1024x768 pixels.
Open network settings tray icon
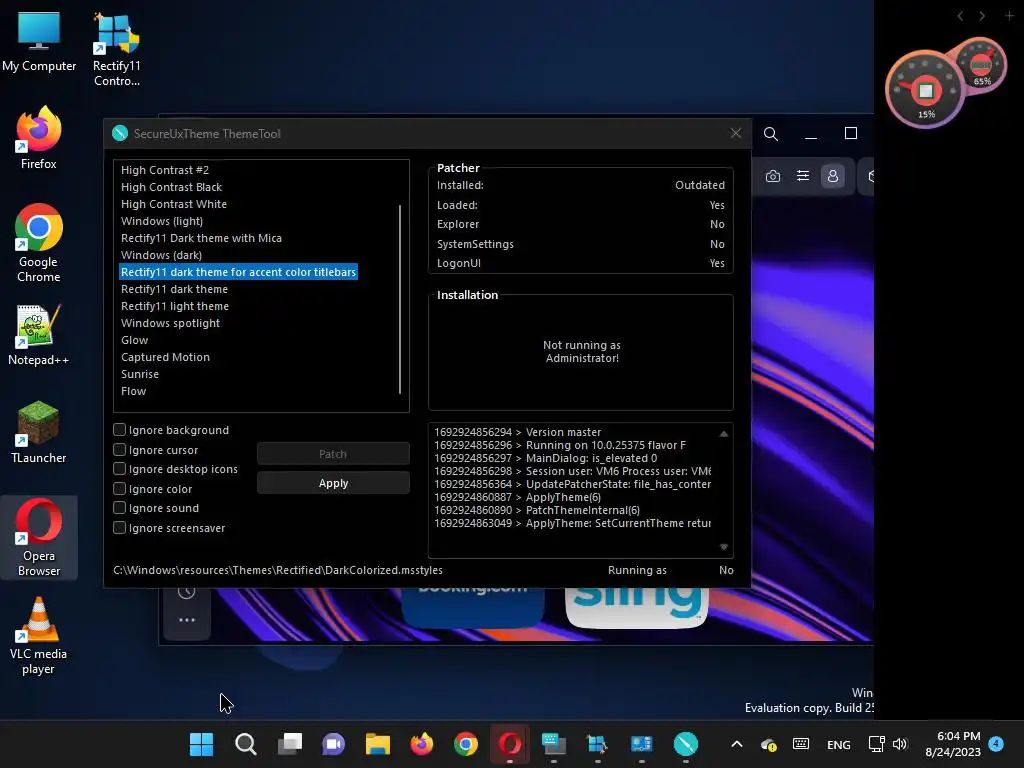coord(876,744)
